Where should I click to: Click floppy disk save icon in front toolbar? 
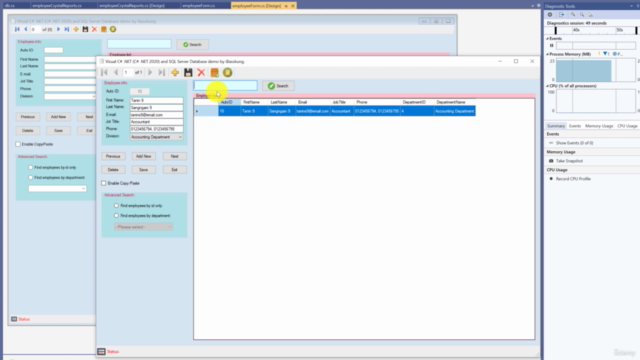click(188, 73)
